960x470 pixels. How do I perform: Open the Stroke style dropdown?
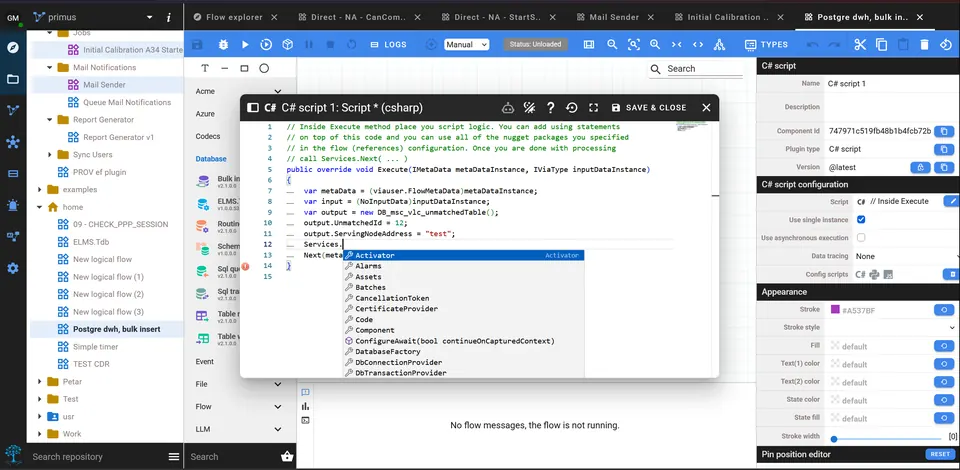(x=892, y=327)
